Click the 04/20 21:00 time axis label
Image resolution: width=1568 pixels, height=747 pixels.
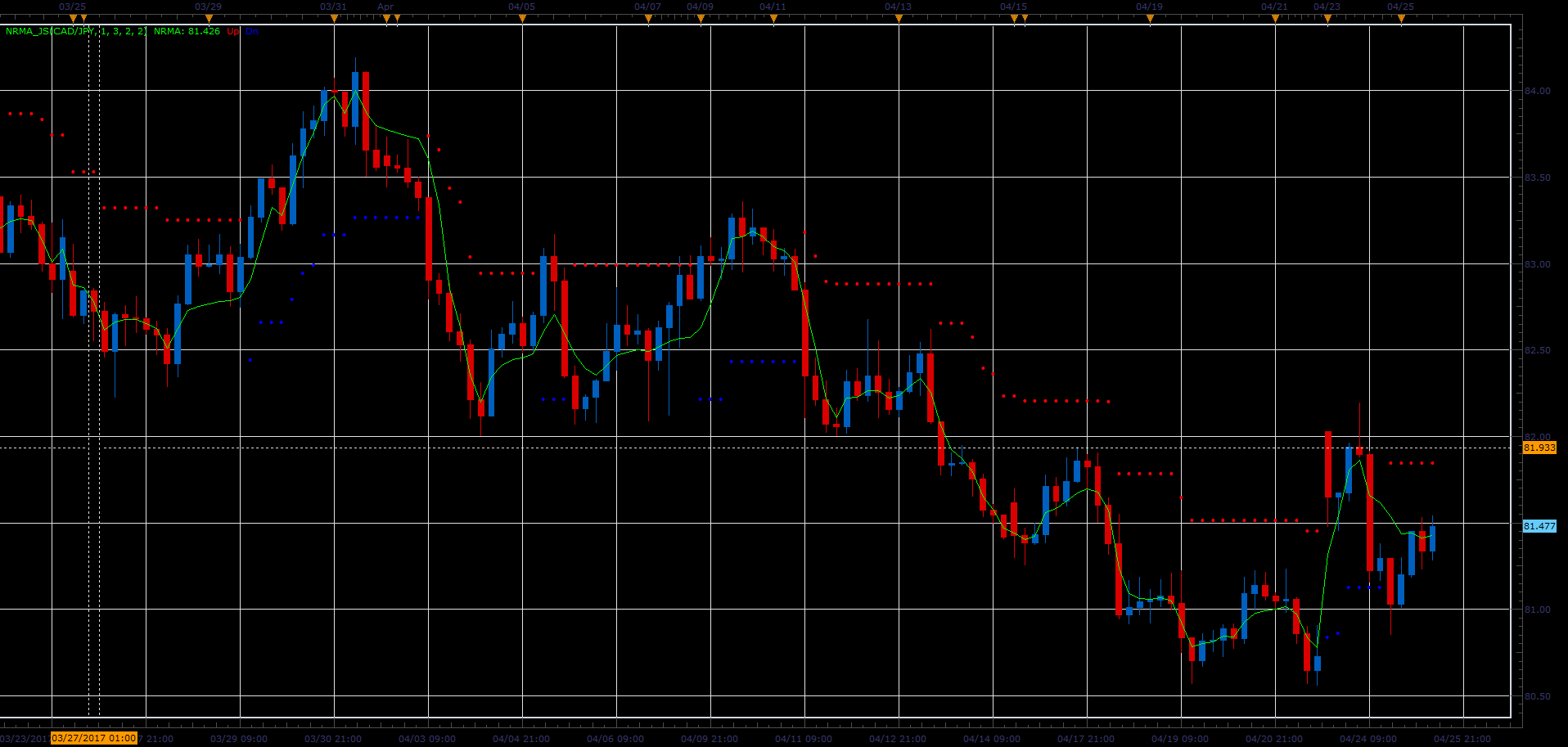click(1274, 739)
